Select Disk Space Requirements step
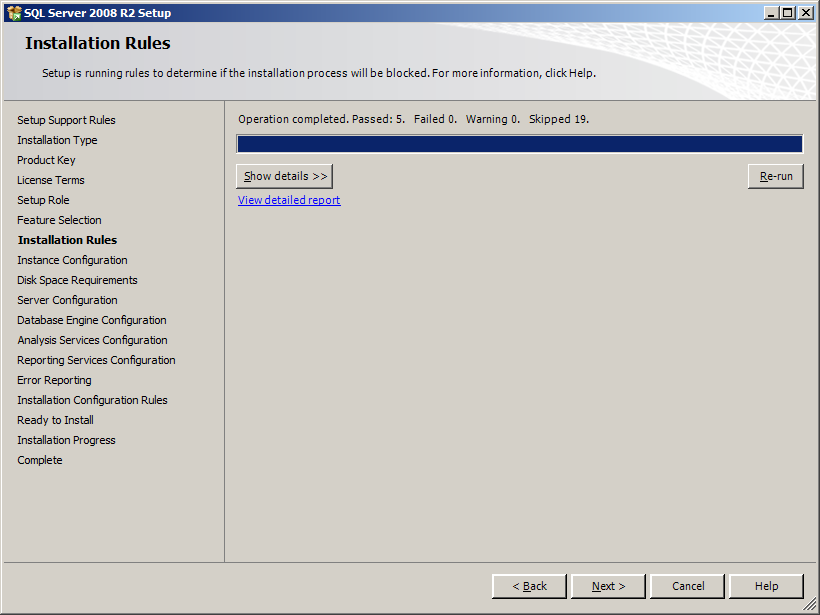 tap(77, 280)
